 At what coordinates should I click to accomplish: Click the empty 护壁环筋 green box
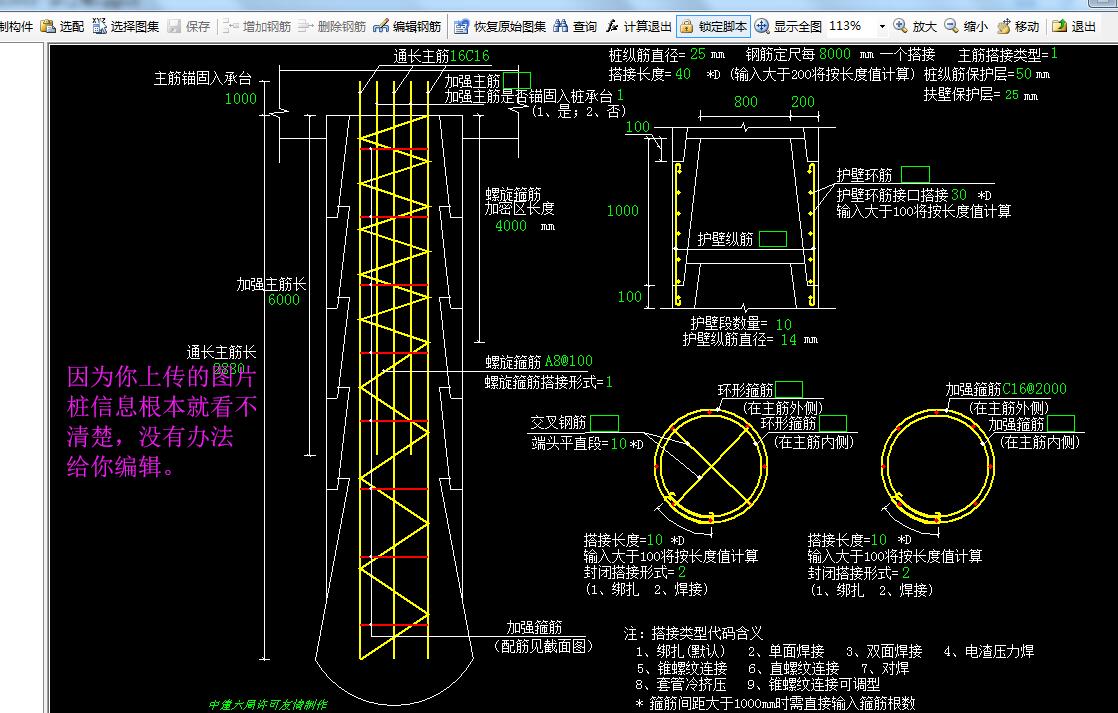916,175
